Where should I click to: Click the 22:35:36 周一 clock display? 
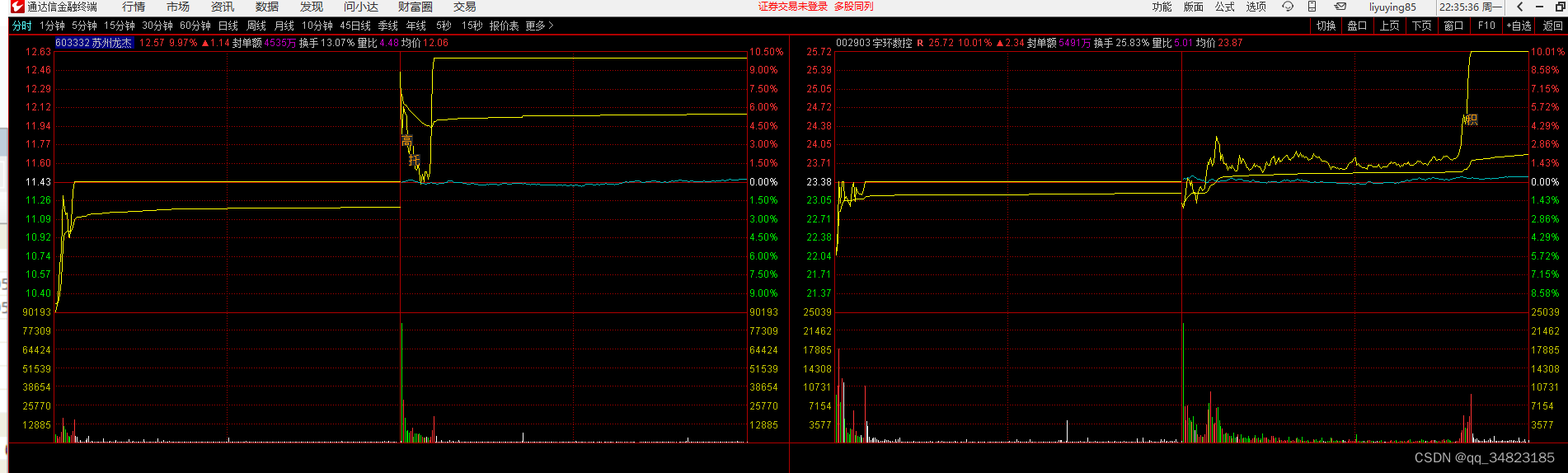click(x=1471, y=7)
